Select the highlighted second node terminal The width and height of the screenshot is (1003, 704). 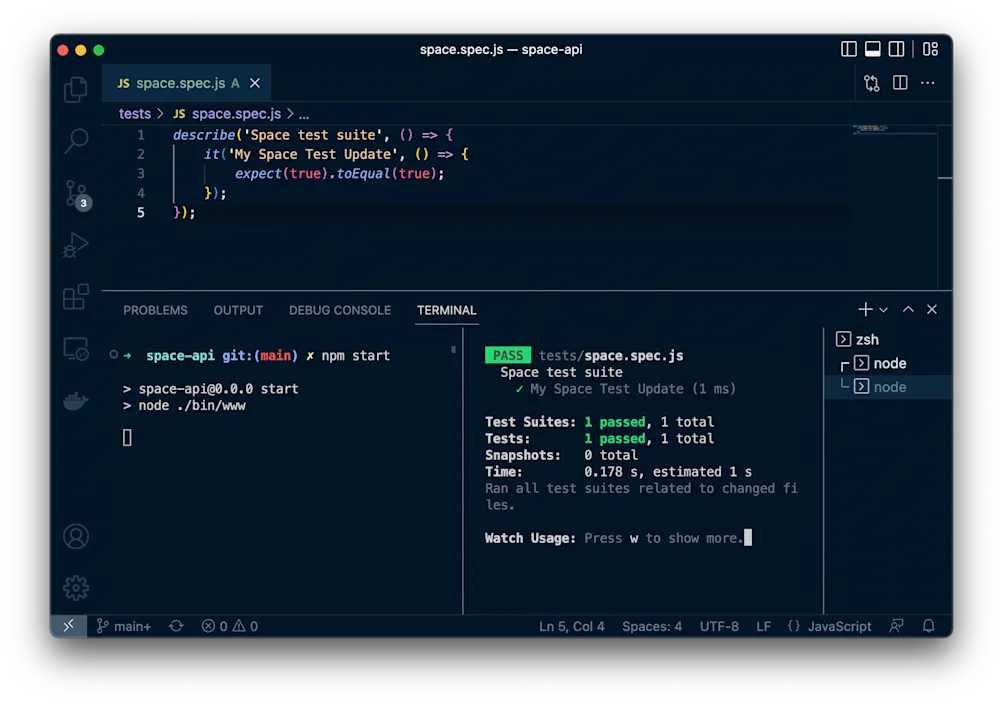pyautogui.click(x=888, y=387)
